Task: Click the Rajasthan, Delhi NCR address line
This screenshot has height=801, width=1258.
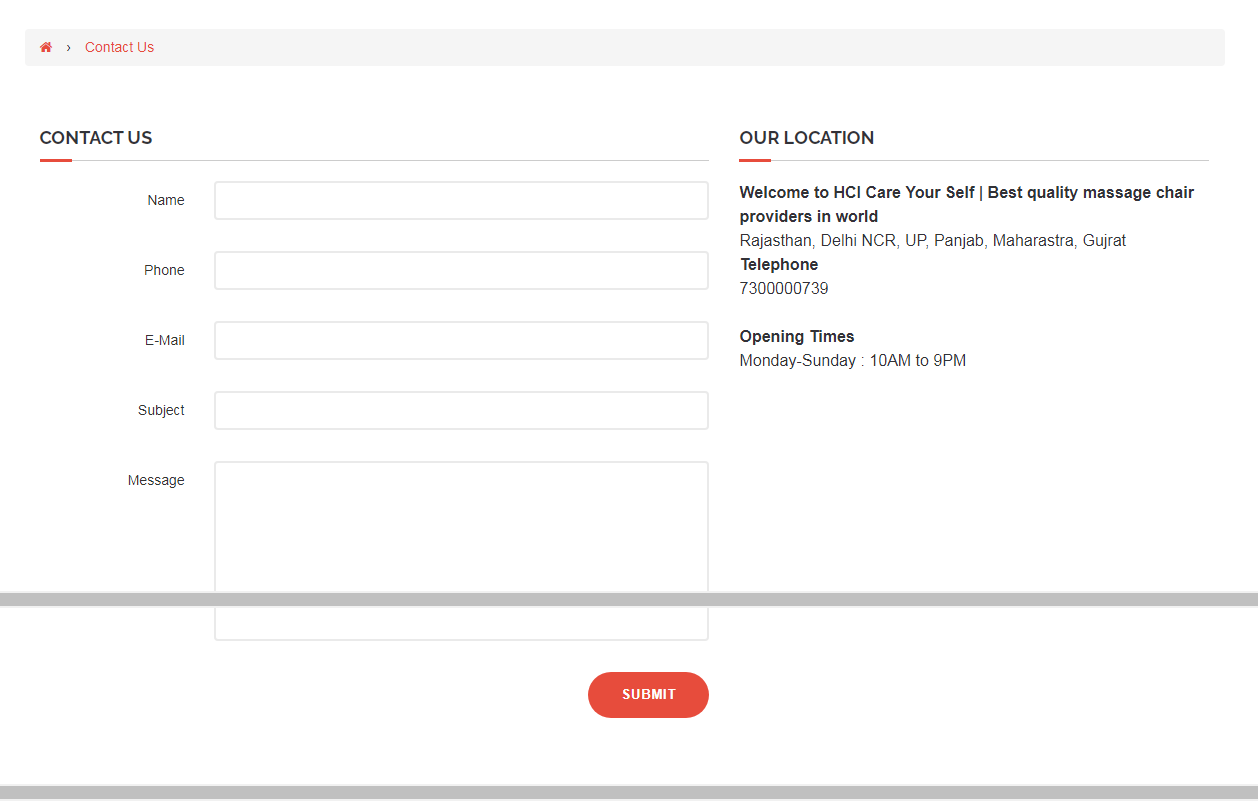Action: [x=933, y=240]
